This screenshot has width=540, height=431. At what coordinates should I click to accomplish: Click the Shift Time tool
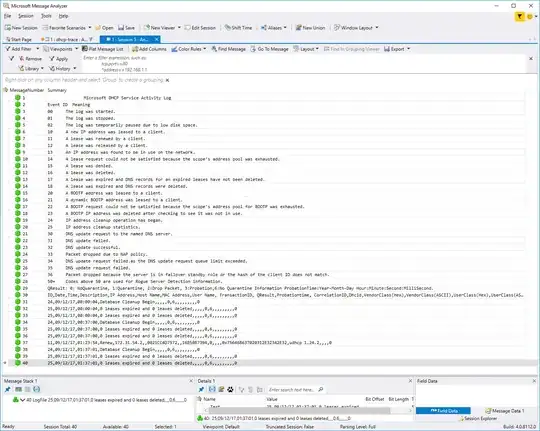click(238, 28)
